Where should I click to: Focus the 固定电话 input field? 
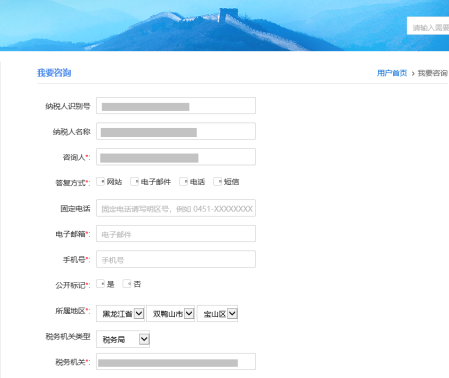176,208
